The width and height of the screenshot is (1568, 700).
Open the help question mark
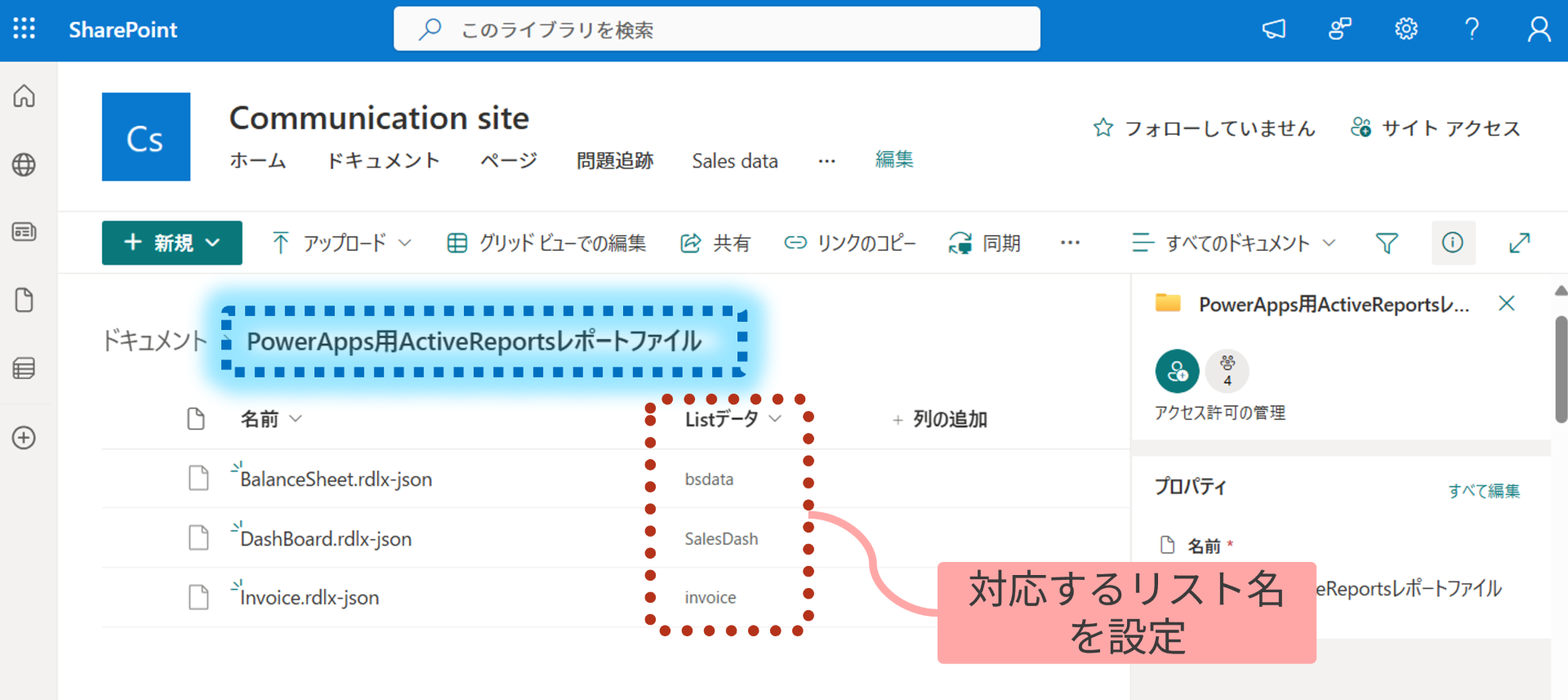coord(1472,29)
